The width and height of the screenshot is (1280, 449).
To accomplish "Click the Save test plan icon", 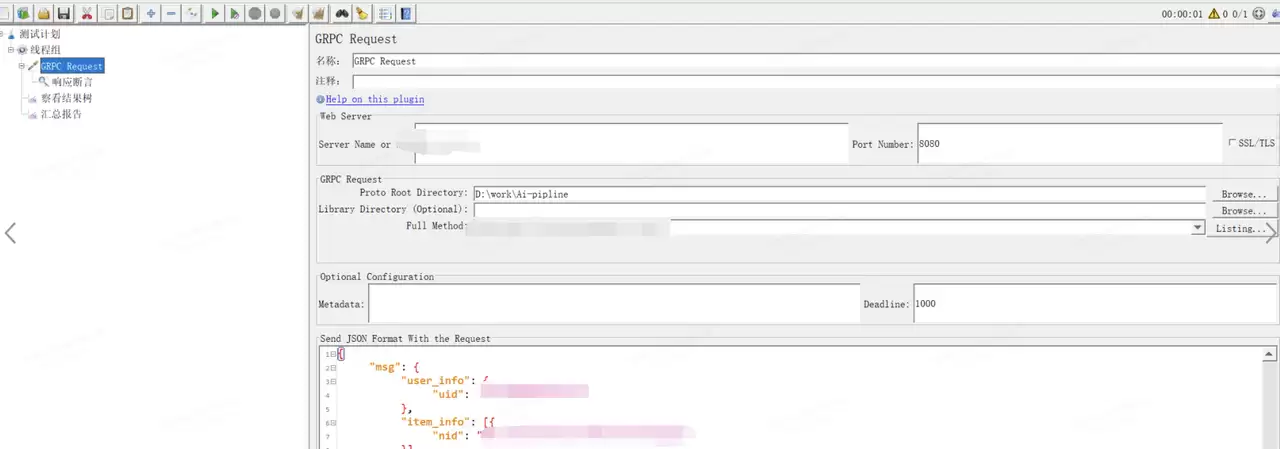I will 63,13.
